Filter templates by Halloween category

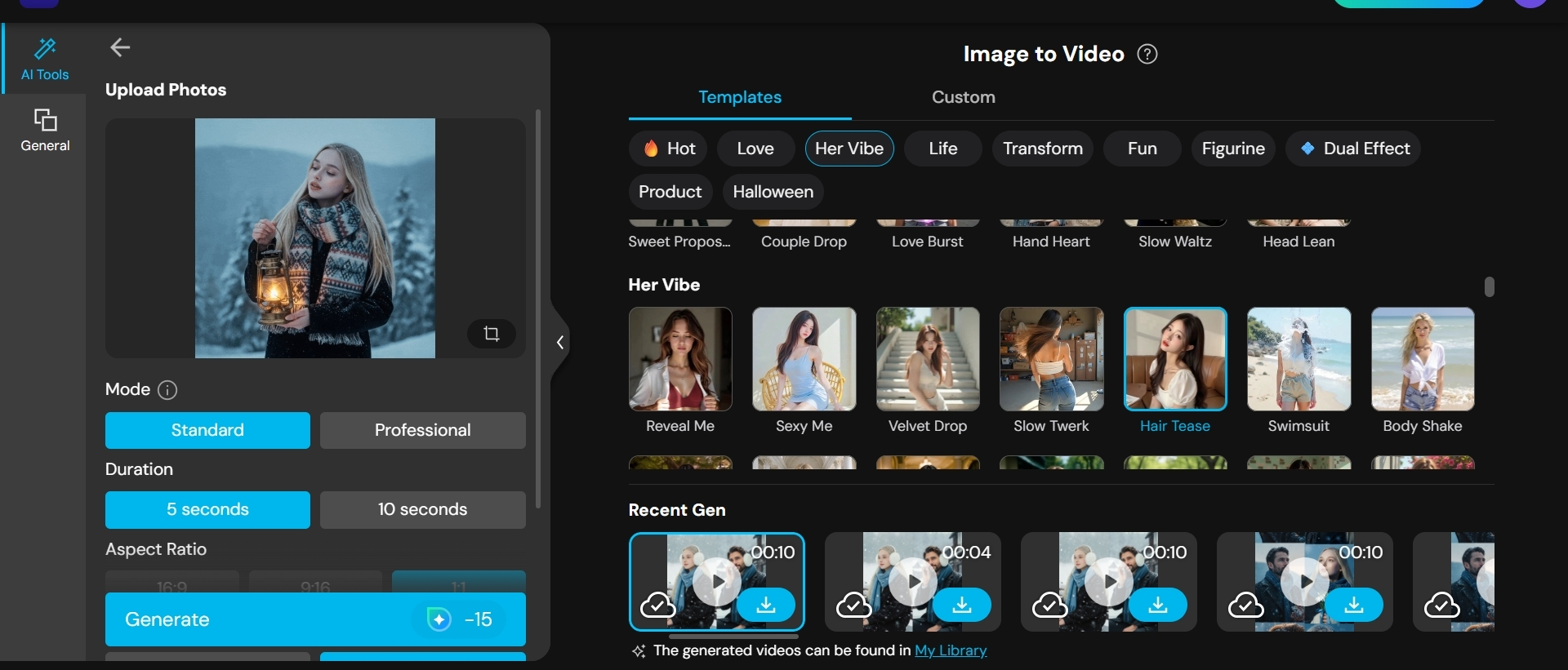tap(773, 192)
